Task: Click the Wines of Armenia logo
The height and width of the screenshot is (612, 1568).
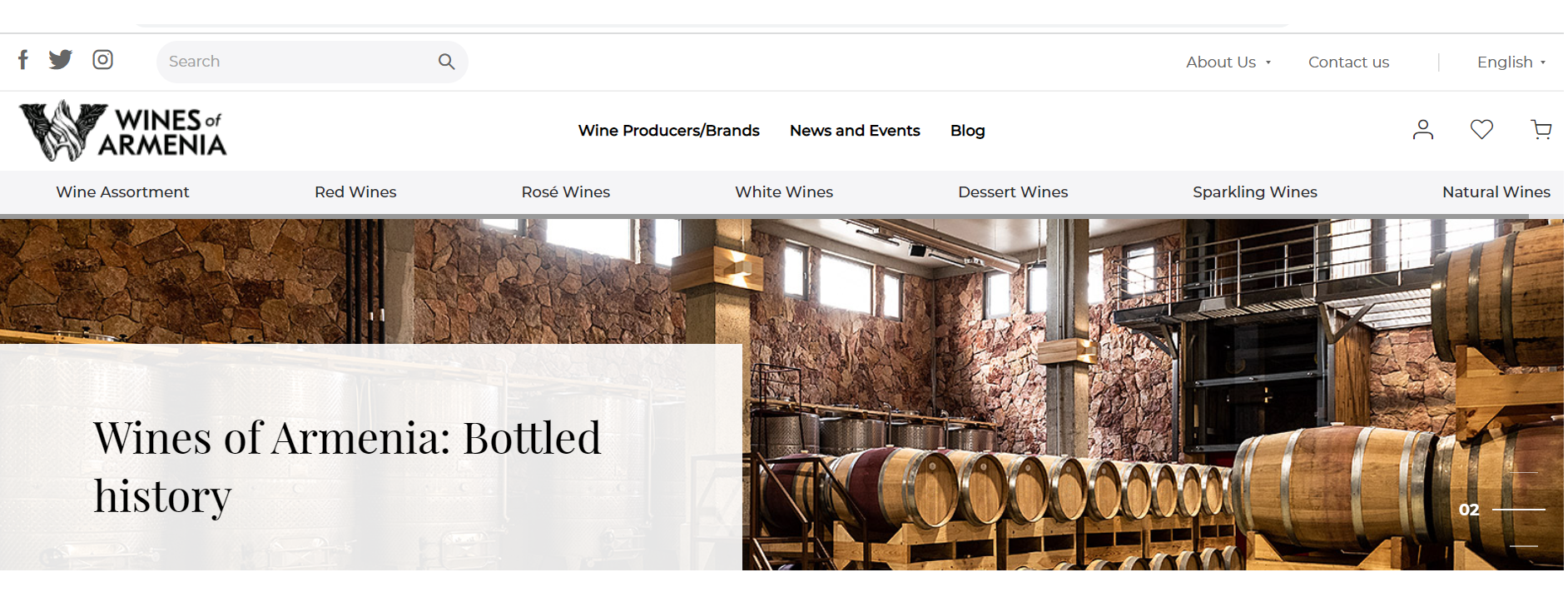Action: [x=122, y=131]
